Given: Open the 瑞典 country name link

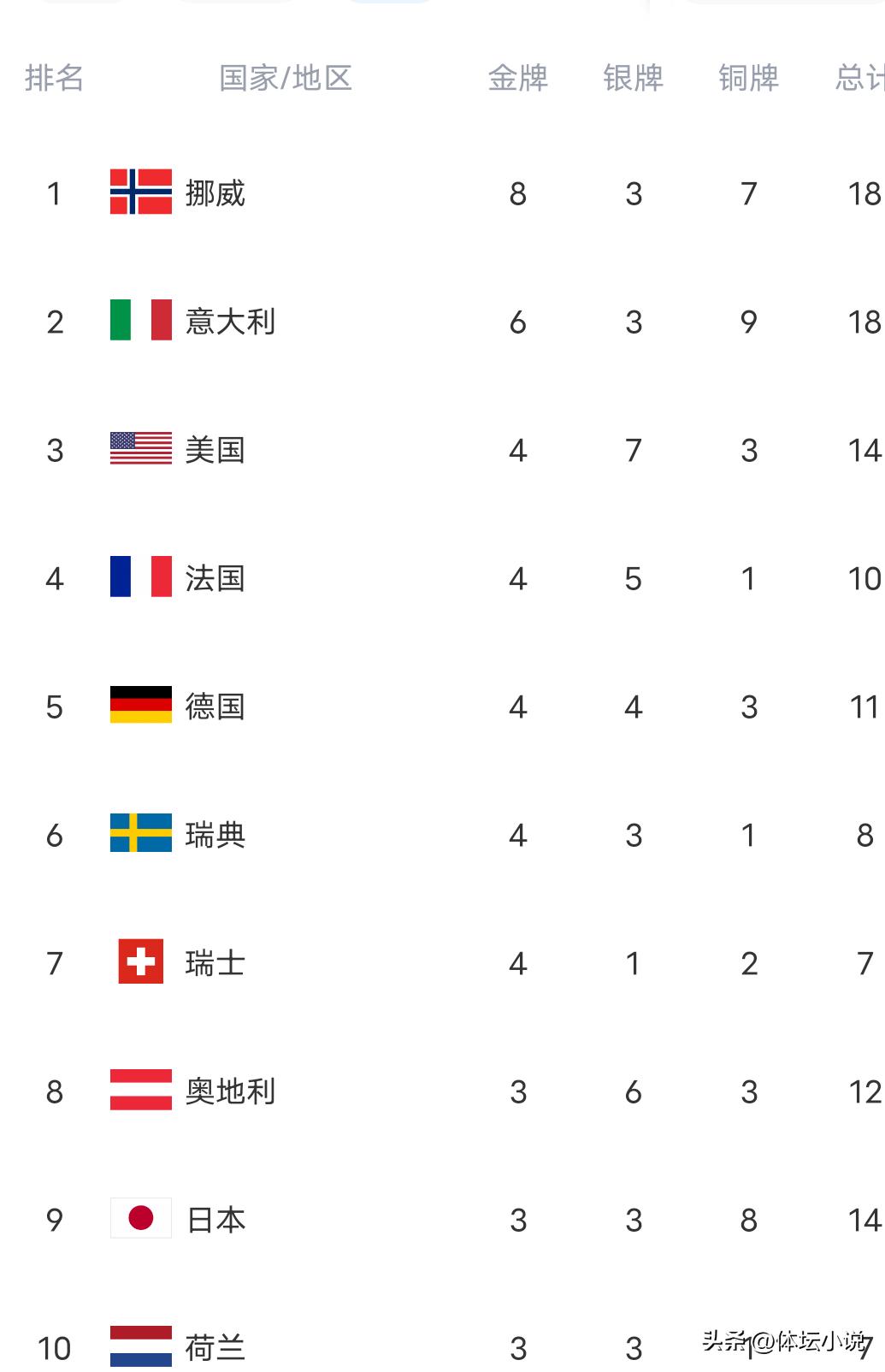Looking at the screenshot, I should click(x=215, y=835).
